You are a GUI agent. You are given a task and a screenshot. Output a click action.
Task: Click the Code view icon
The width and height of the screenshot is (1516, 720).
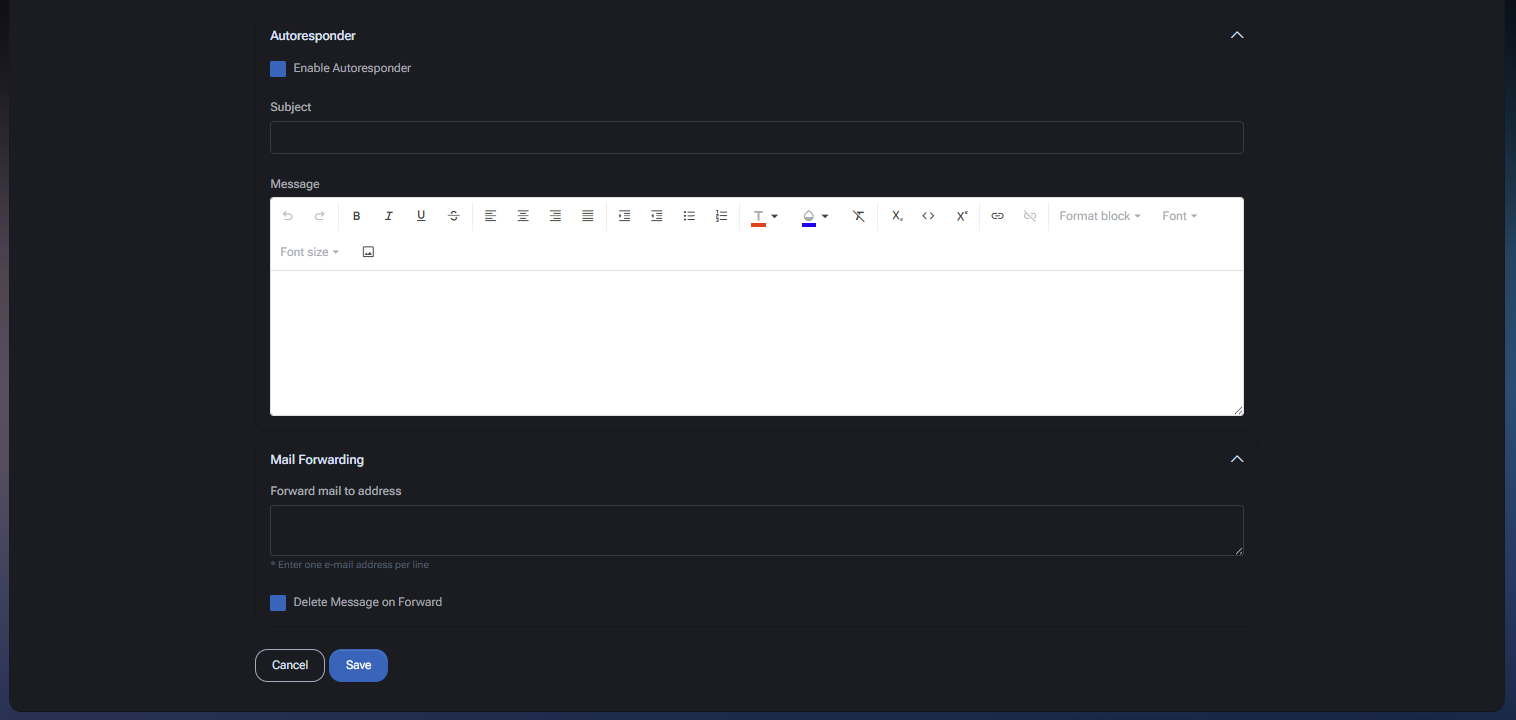coord(928,215)
